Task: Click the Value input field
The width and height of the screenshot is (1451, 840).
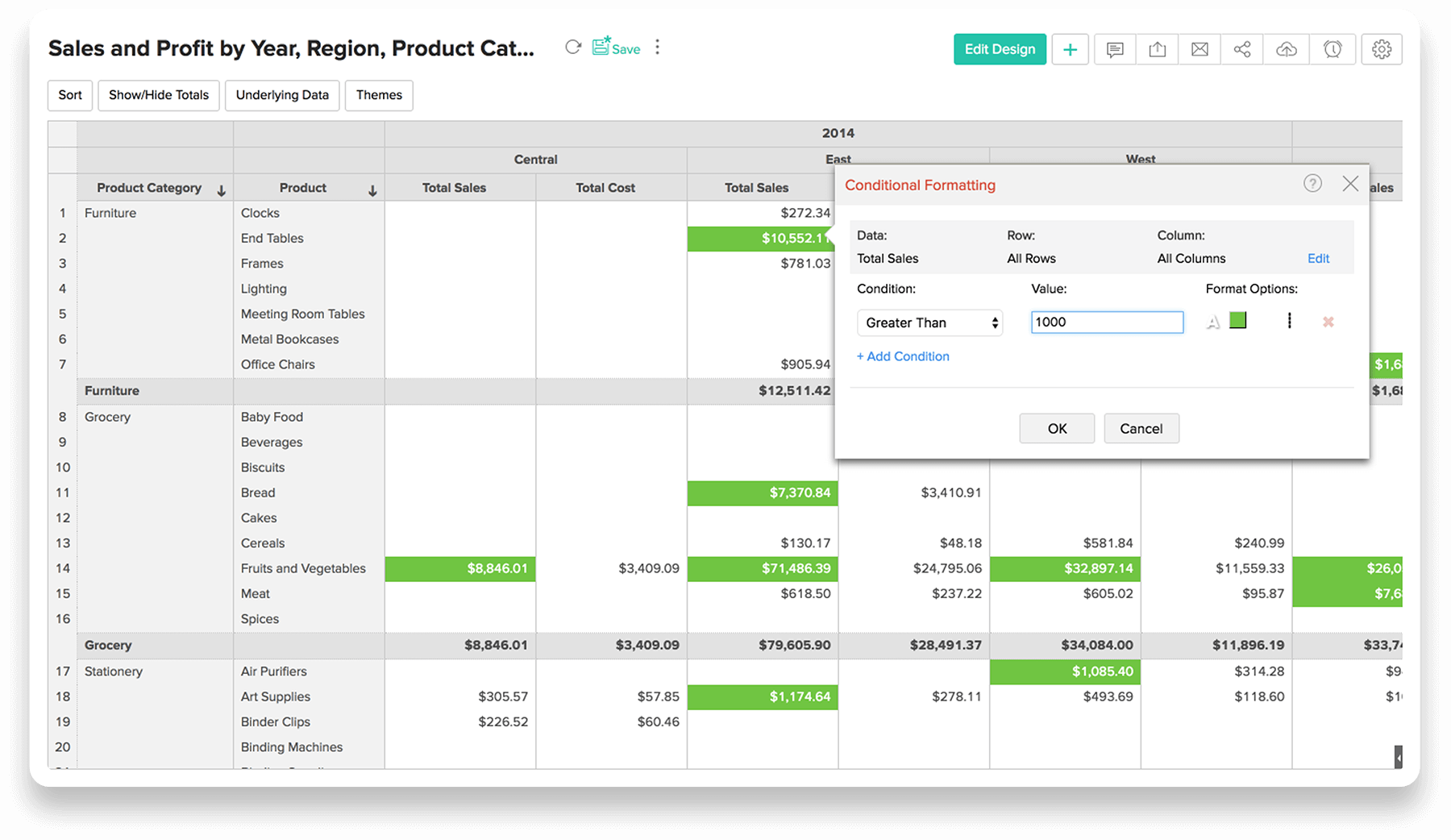Action: tap(1107, 322)
